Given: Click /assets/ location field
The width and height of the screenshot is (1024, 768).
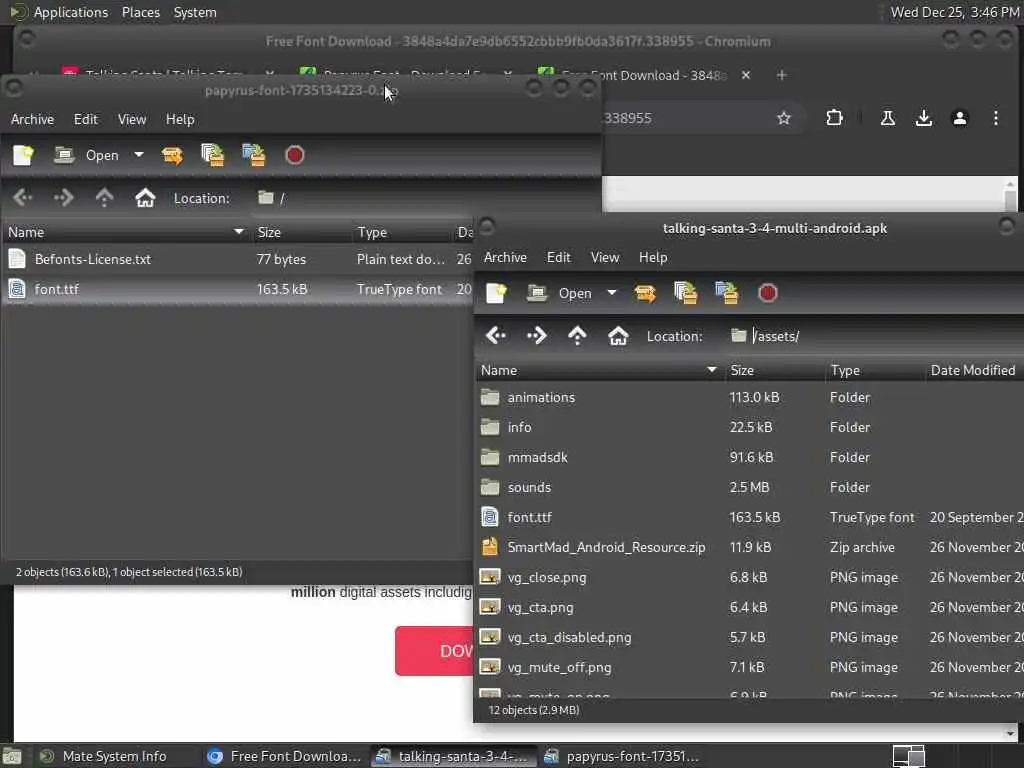Looking at the screenshot, I should tap(874, 336).
